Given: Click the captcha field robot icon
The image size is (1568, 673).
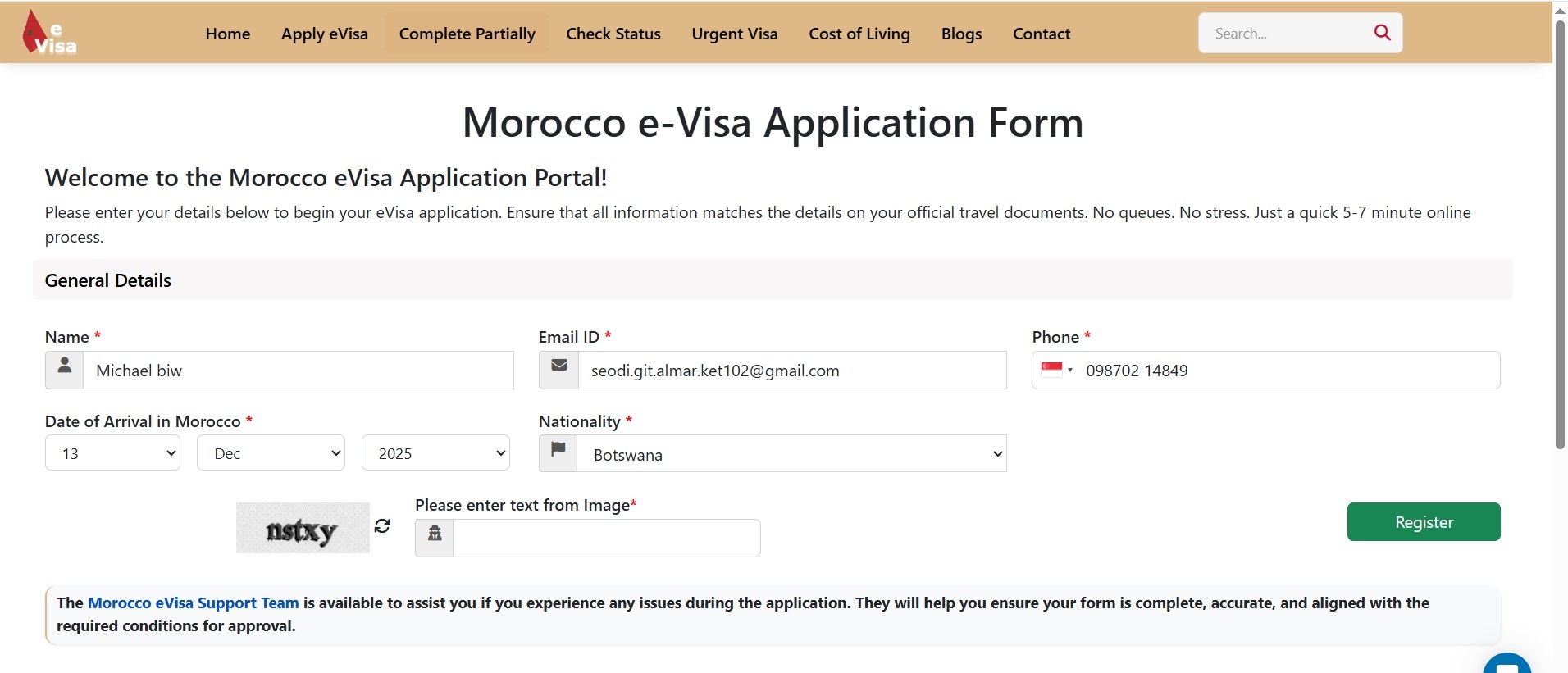Looking at the screenshot, I should tap(435, 538).
